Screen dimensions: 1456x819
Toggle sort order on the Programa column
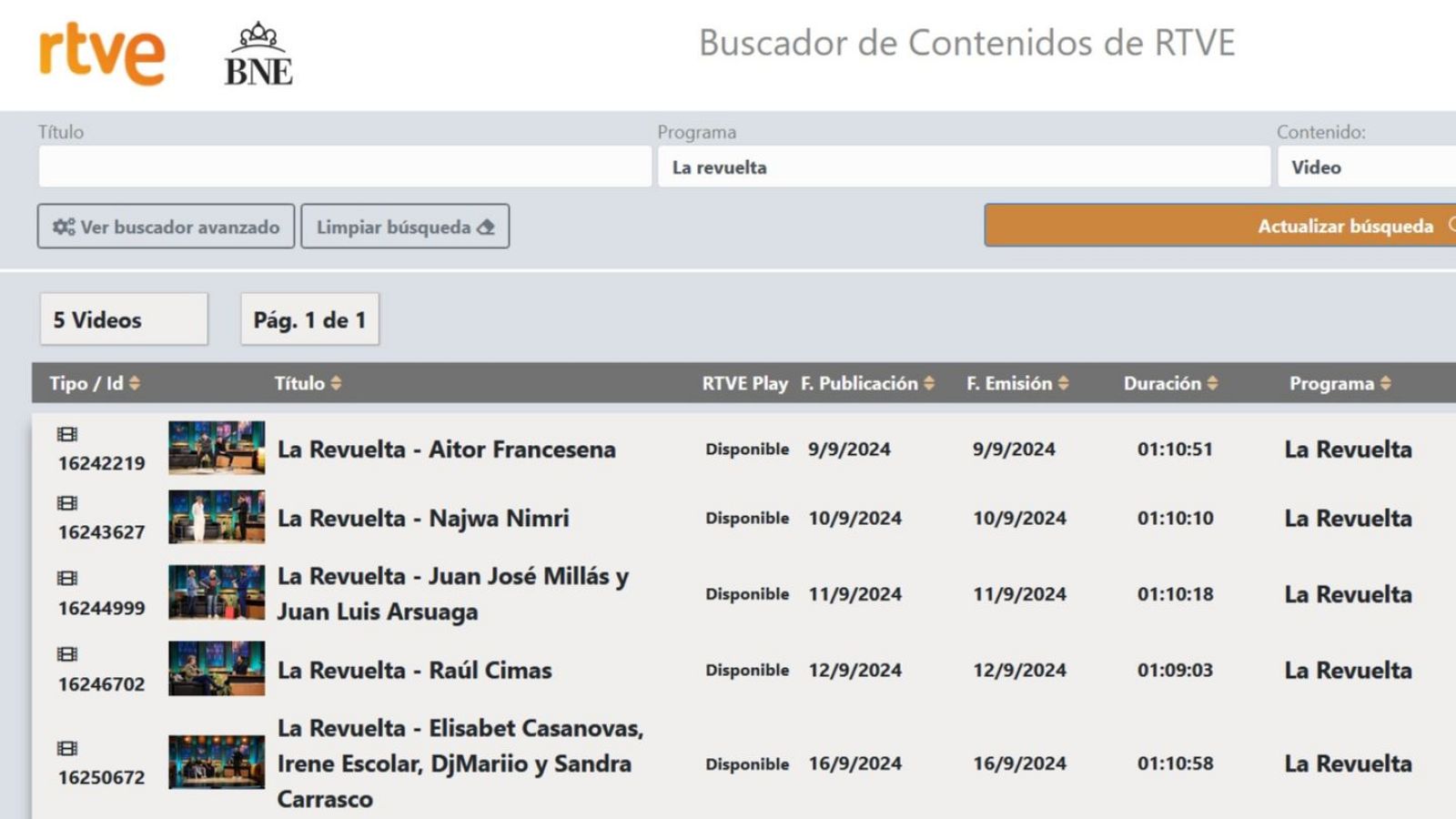tap(1386, 383)
